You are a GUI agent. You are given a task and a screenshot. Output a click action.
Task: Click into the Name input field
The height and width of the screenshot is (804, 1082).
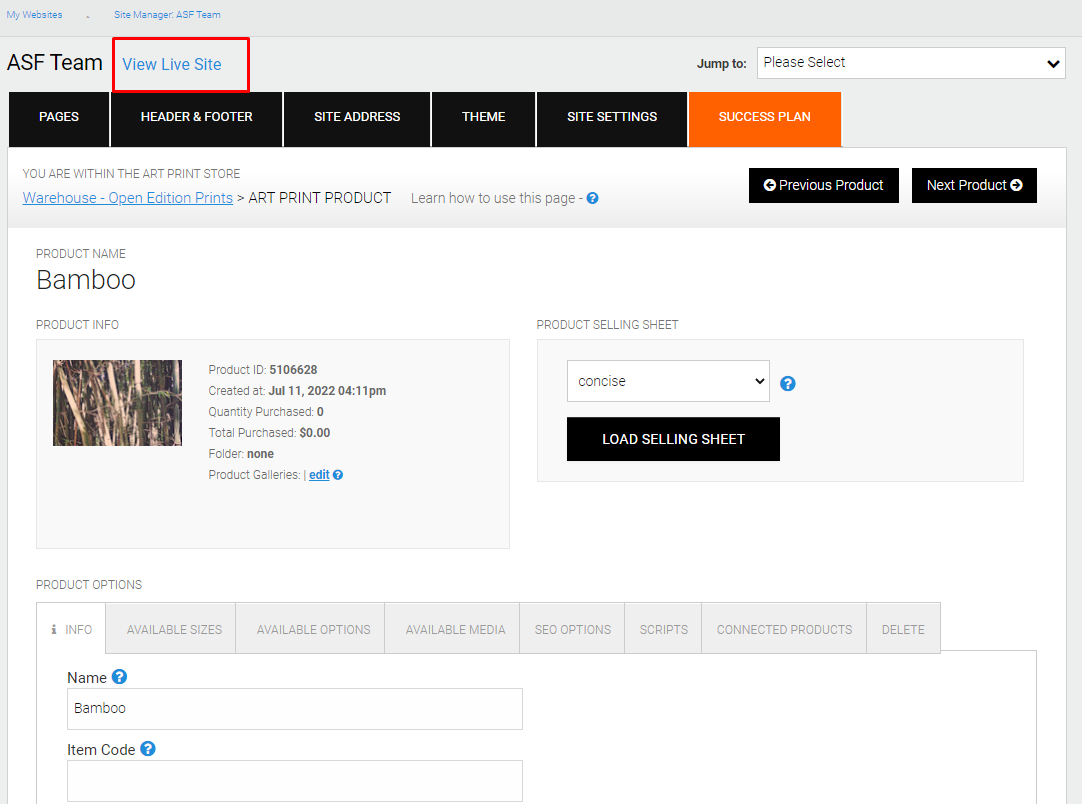click(x=295, y=709)
